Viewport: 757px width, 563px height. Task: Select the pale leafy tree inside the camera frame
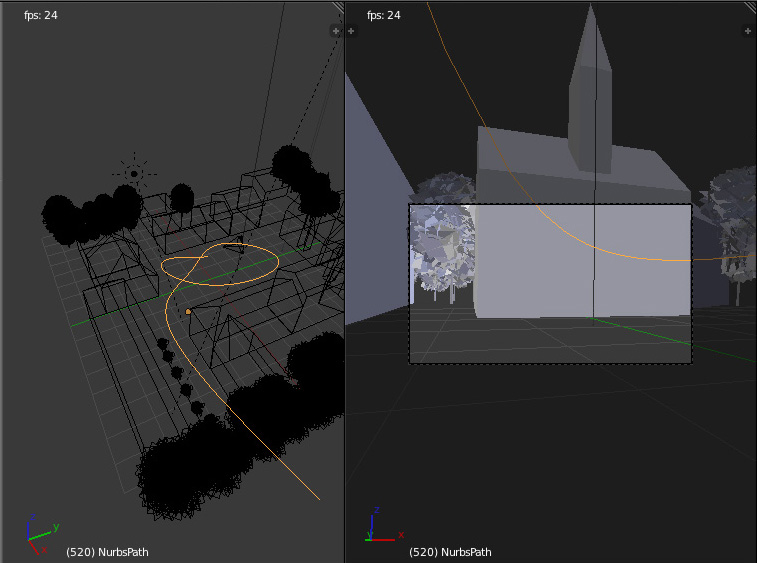(x=442, y=249)
